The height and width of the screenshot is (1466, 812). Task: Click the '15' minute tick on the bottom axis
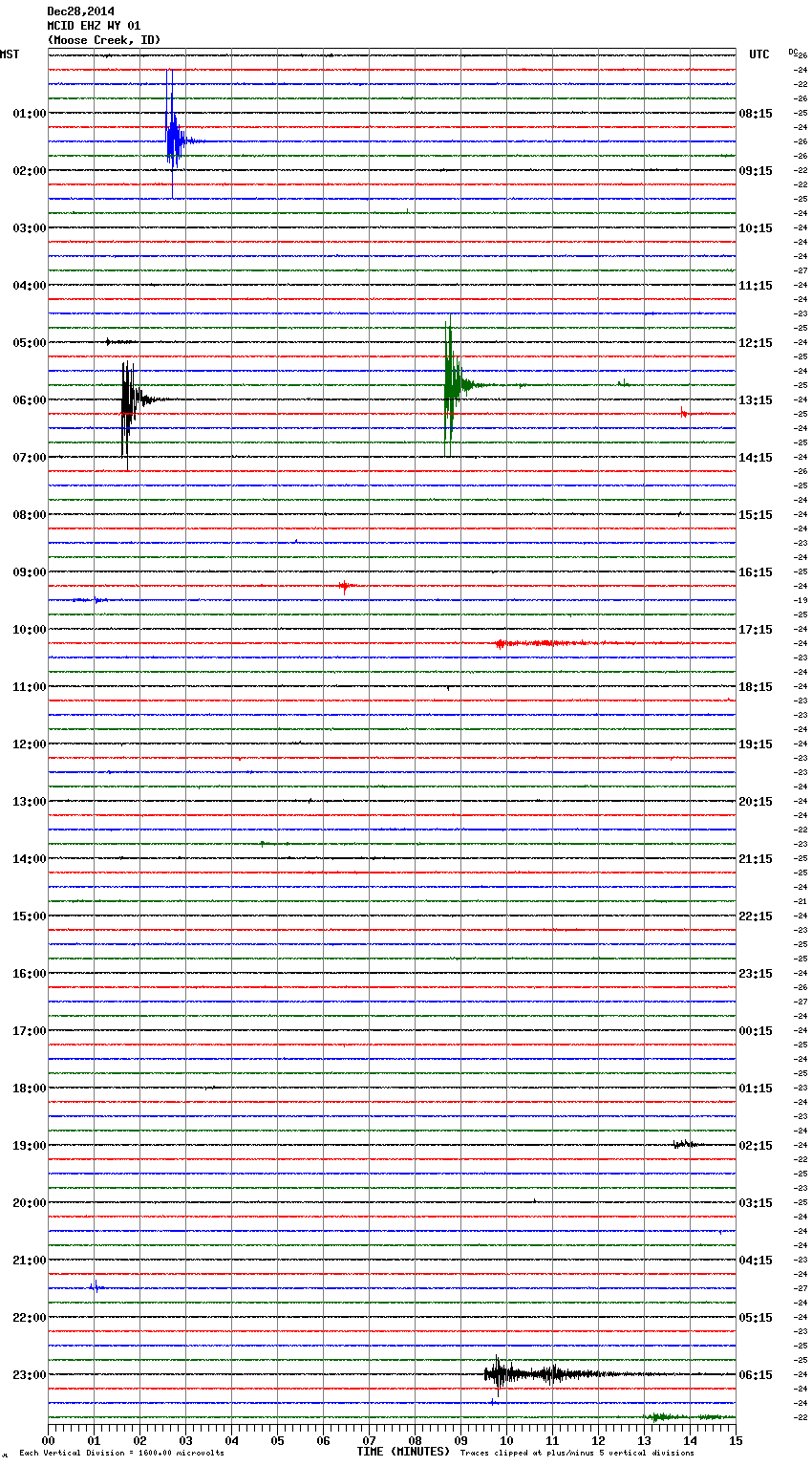pos(736,1440)
